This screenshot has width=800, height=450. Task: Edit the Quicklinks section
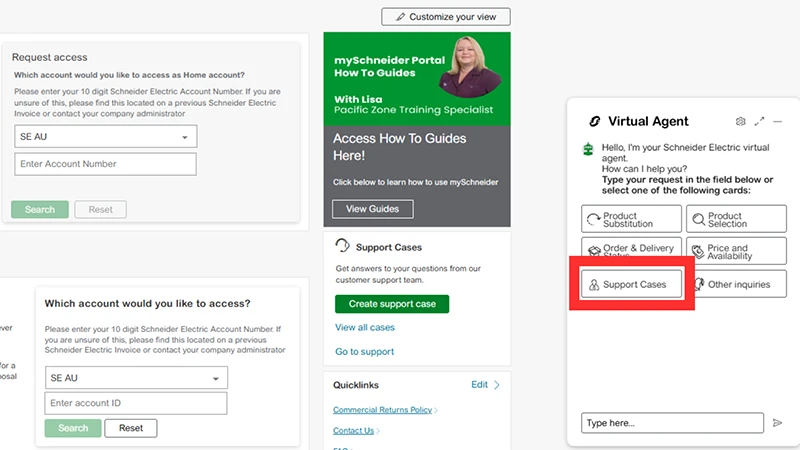(479, 385)
